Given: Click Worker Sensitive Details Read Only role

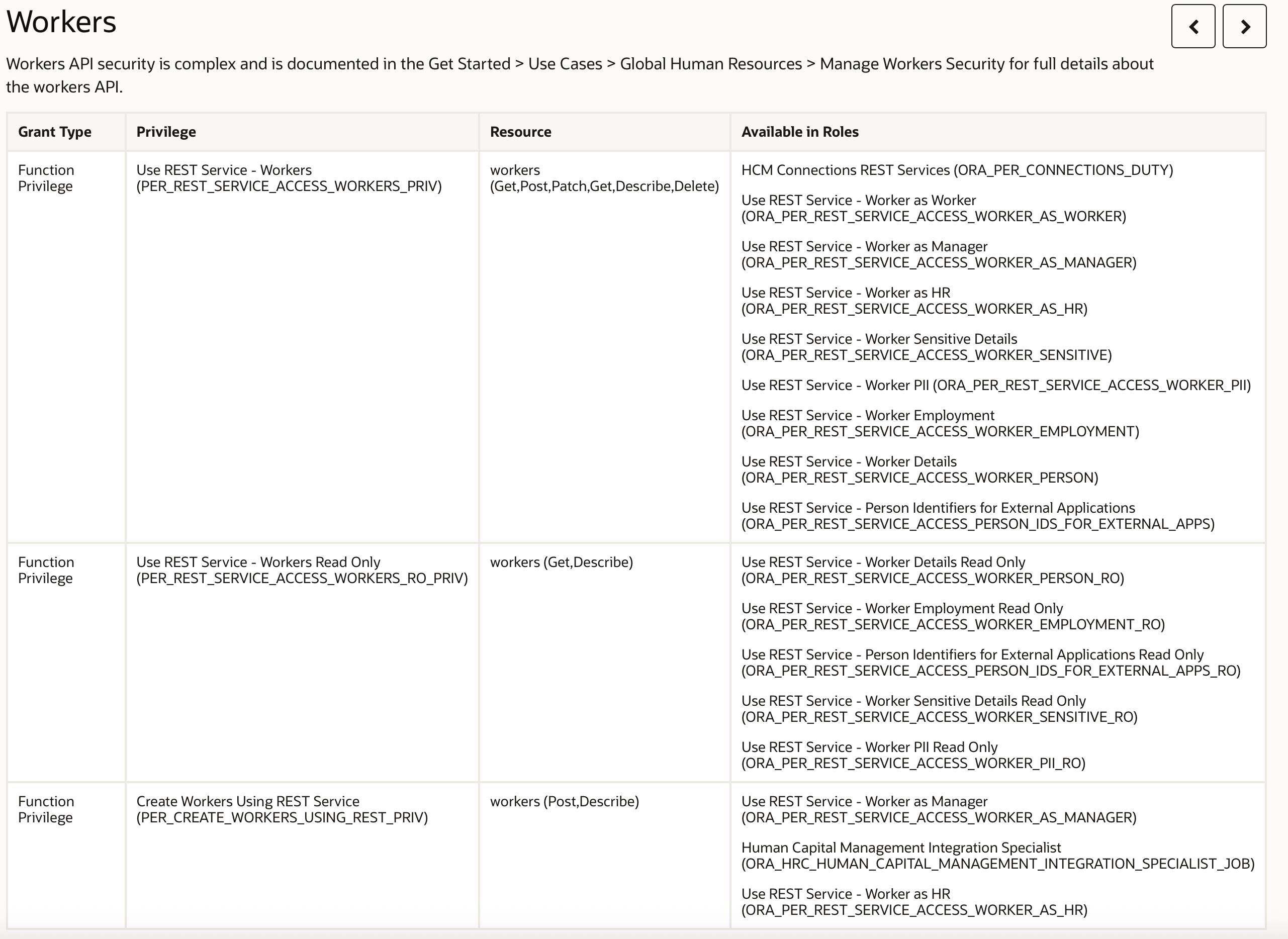Looking at the screenshot, I should [912, 700].
